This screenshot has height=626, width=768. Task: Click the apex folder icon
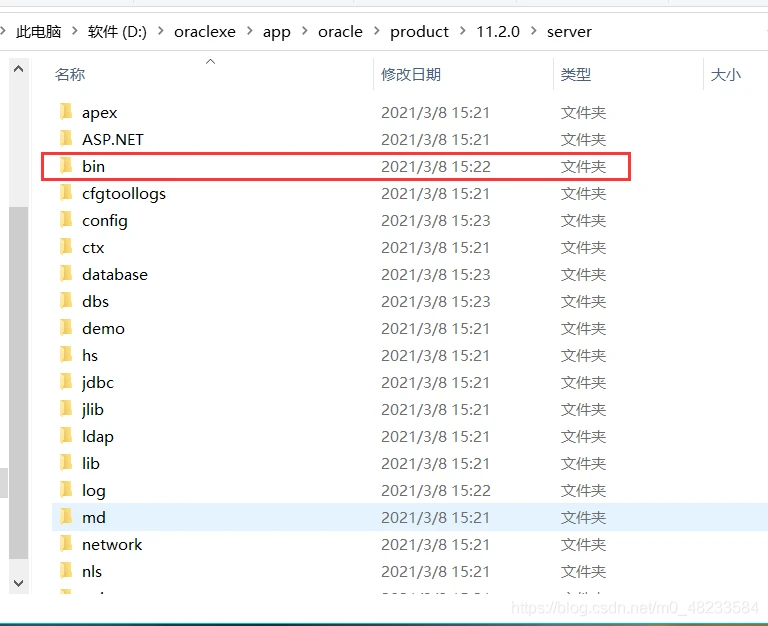(x=66, y=112)
